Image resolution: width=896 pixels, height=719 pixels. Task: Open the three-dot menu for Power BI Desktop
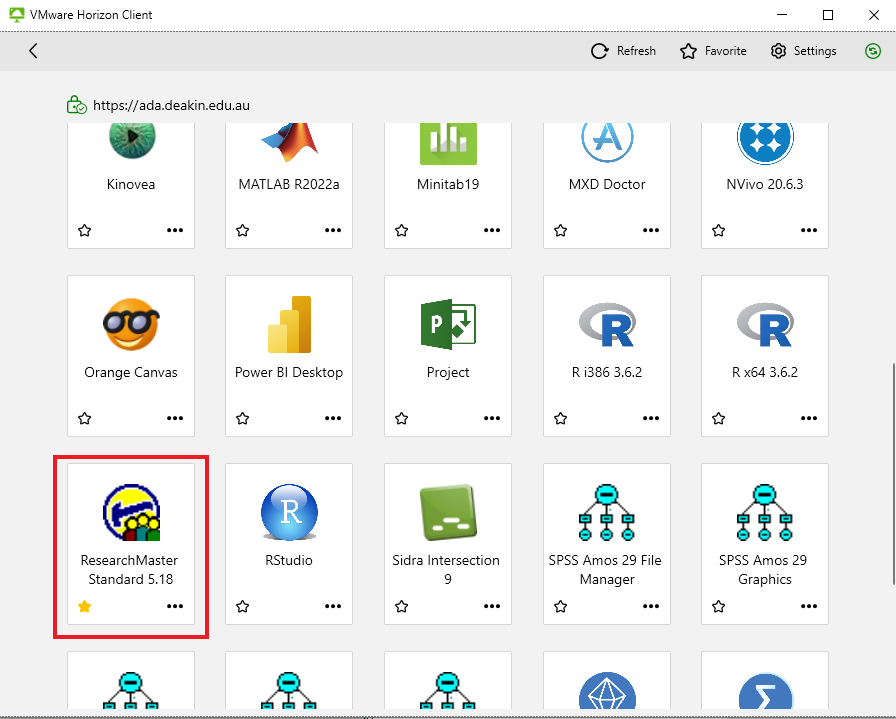pos(333,418)
